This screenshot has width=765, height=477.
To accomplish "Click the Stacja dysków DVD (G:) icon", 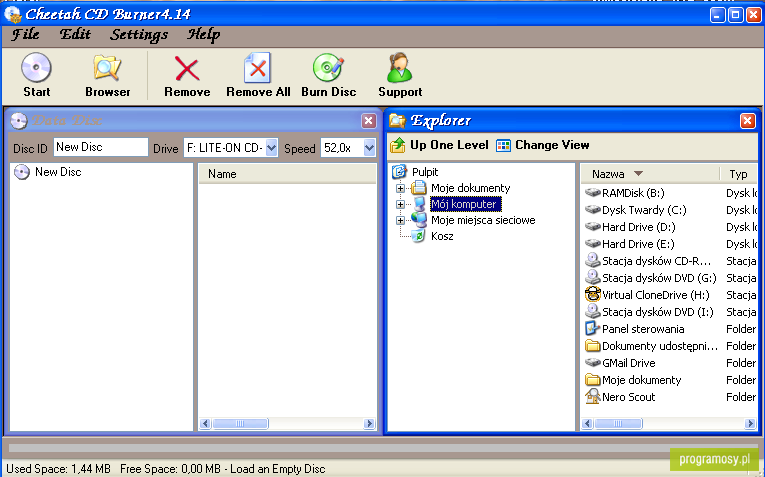I will (592, 278).
